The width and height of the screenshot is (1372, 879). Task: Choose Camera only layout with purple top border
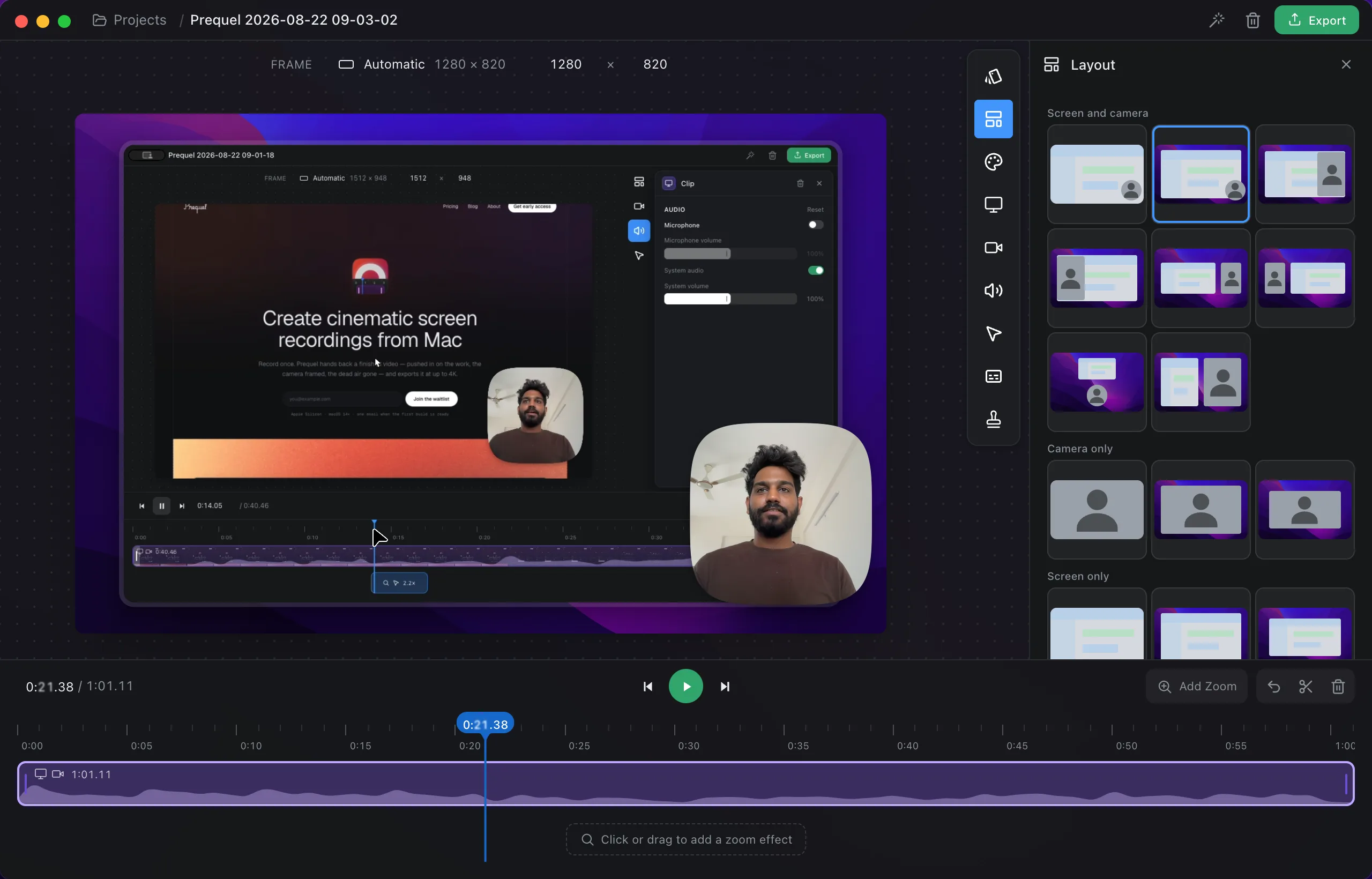pos(1200,510)
